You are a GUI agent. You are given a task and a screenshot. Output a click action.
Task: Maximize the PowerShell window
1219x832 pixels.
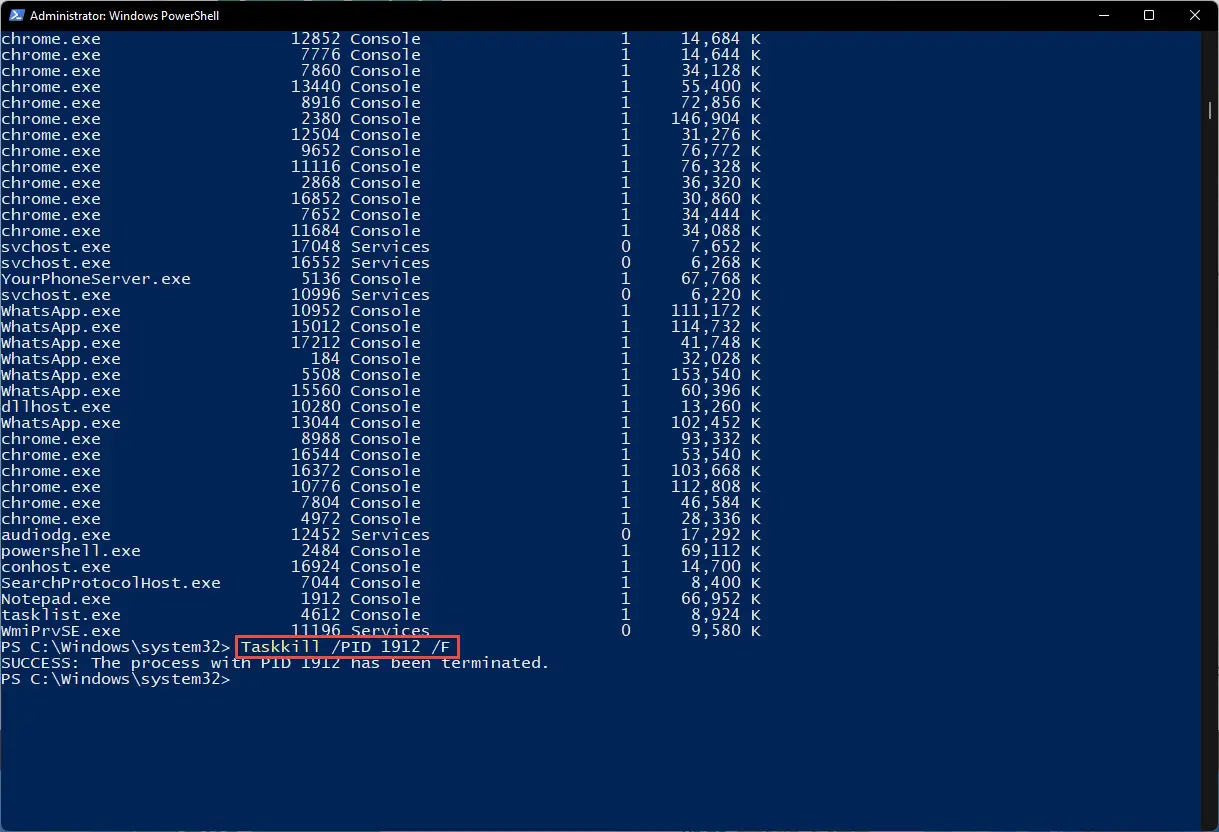pyautogui.click(x=1149, y=15)
